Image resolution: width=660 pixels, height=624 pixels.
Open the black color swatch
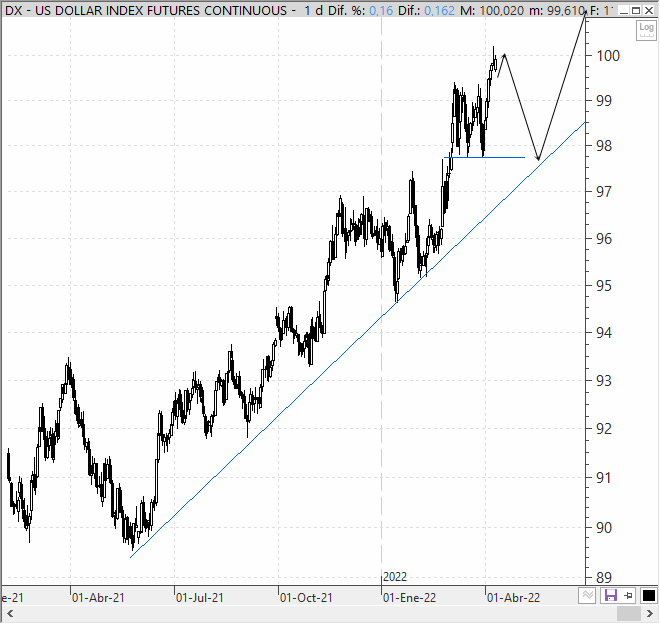649,595
